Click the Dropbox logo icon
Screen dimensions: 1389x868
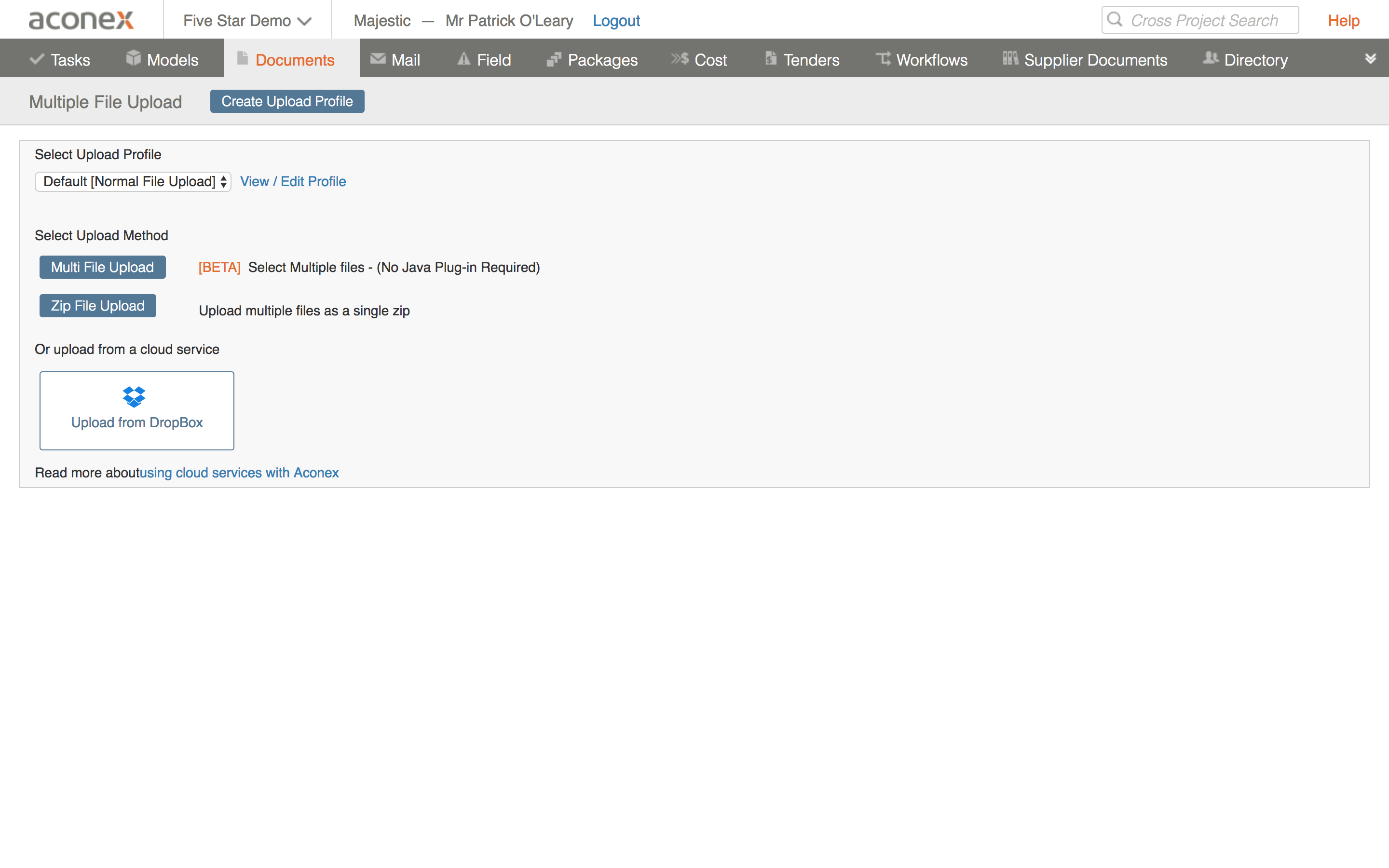(134, 397)
